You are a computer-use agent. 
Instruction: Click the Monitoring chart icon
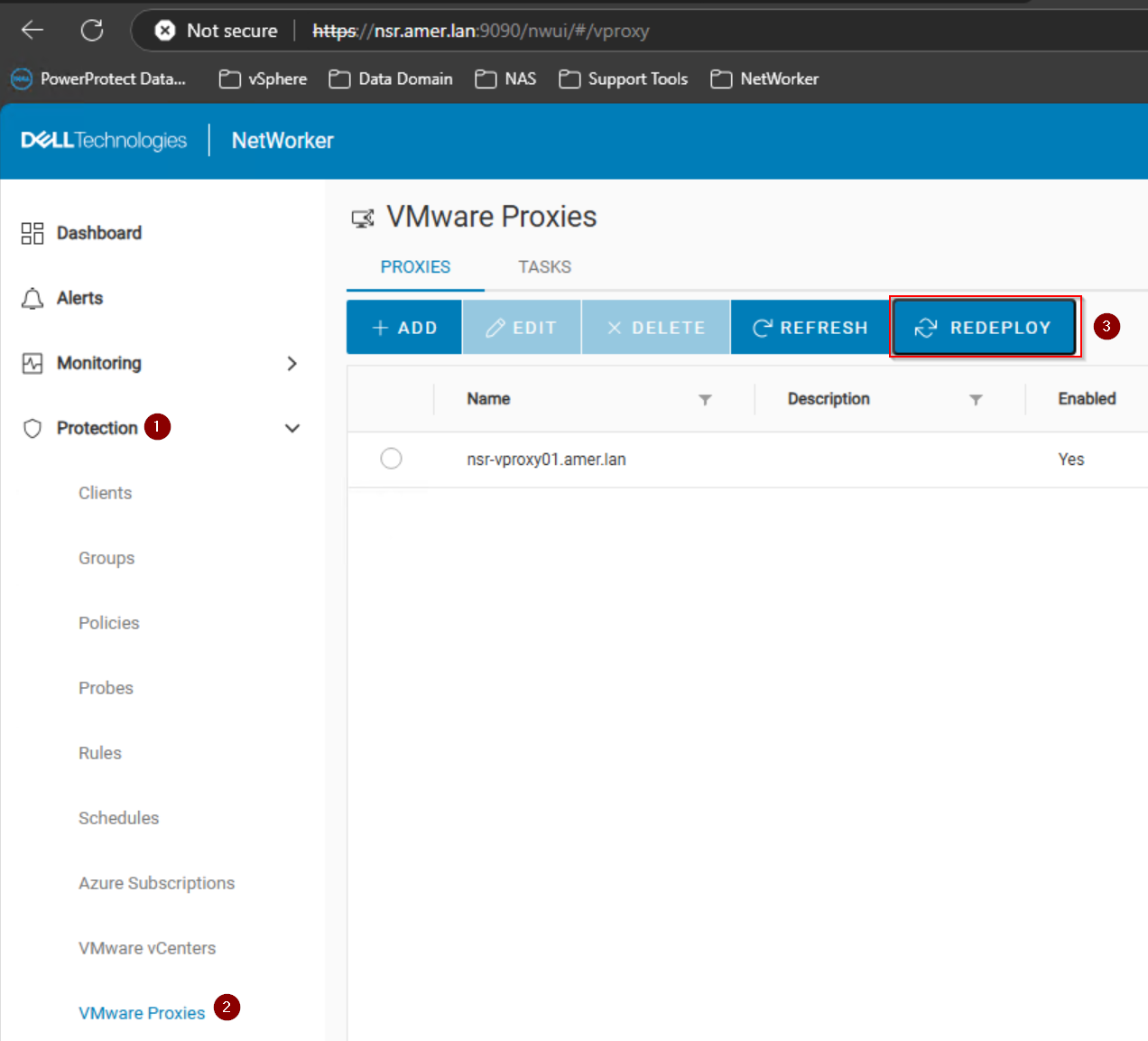point(32,363)
